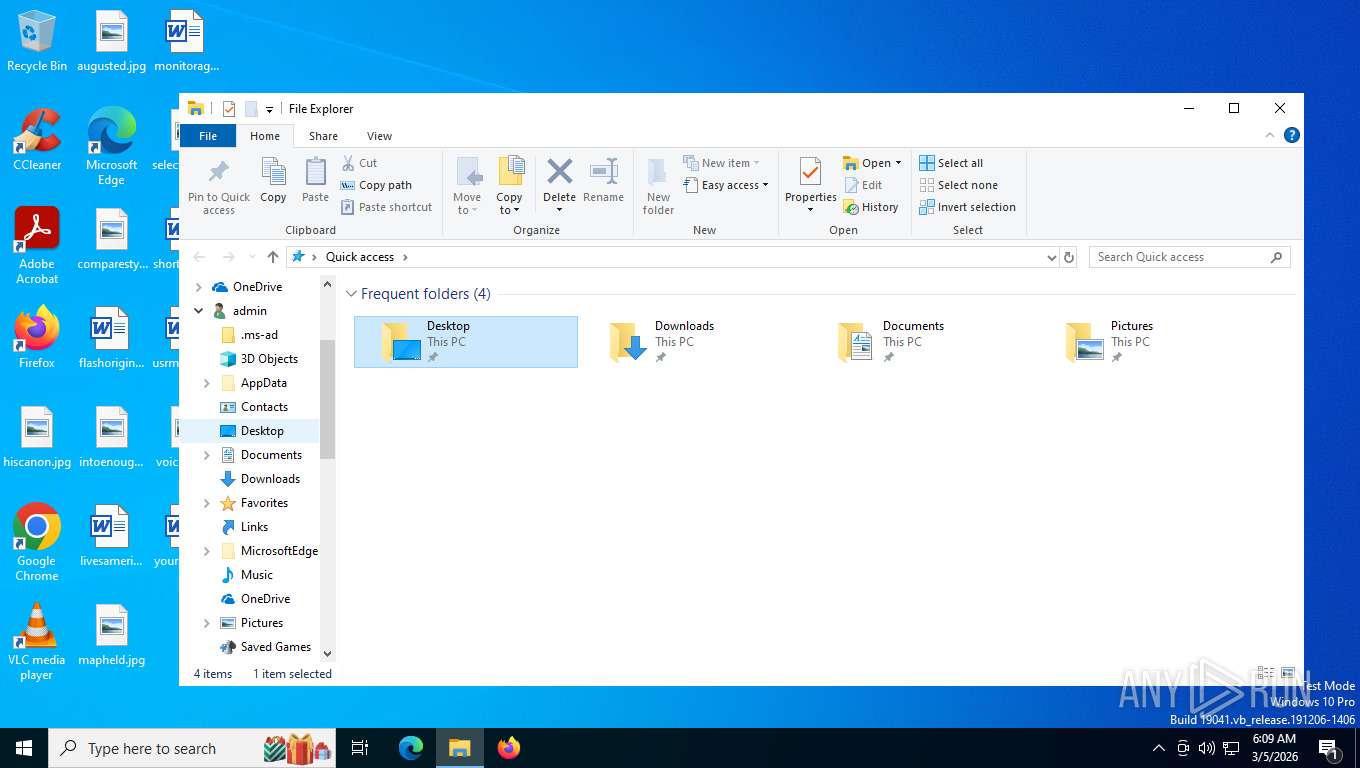The width and height of the screenshot is (1360, 768).
Task: Open Delete dropdown arrow
Action: 559,209
